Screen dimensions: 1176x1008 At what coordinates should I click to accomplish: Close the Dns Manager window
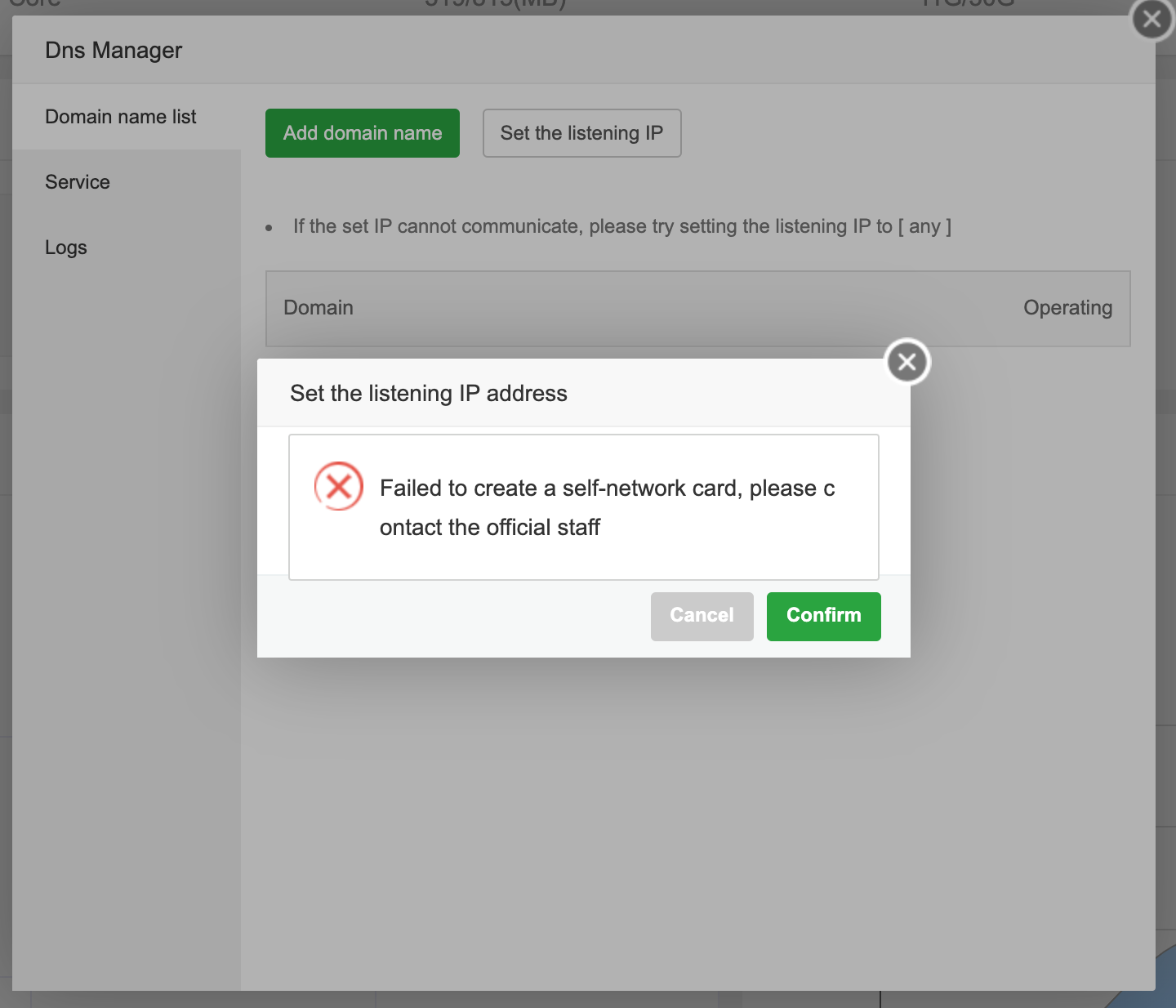point(1152,19)
